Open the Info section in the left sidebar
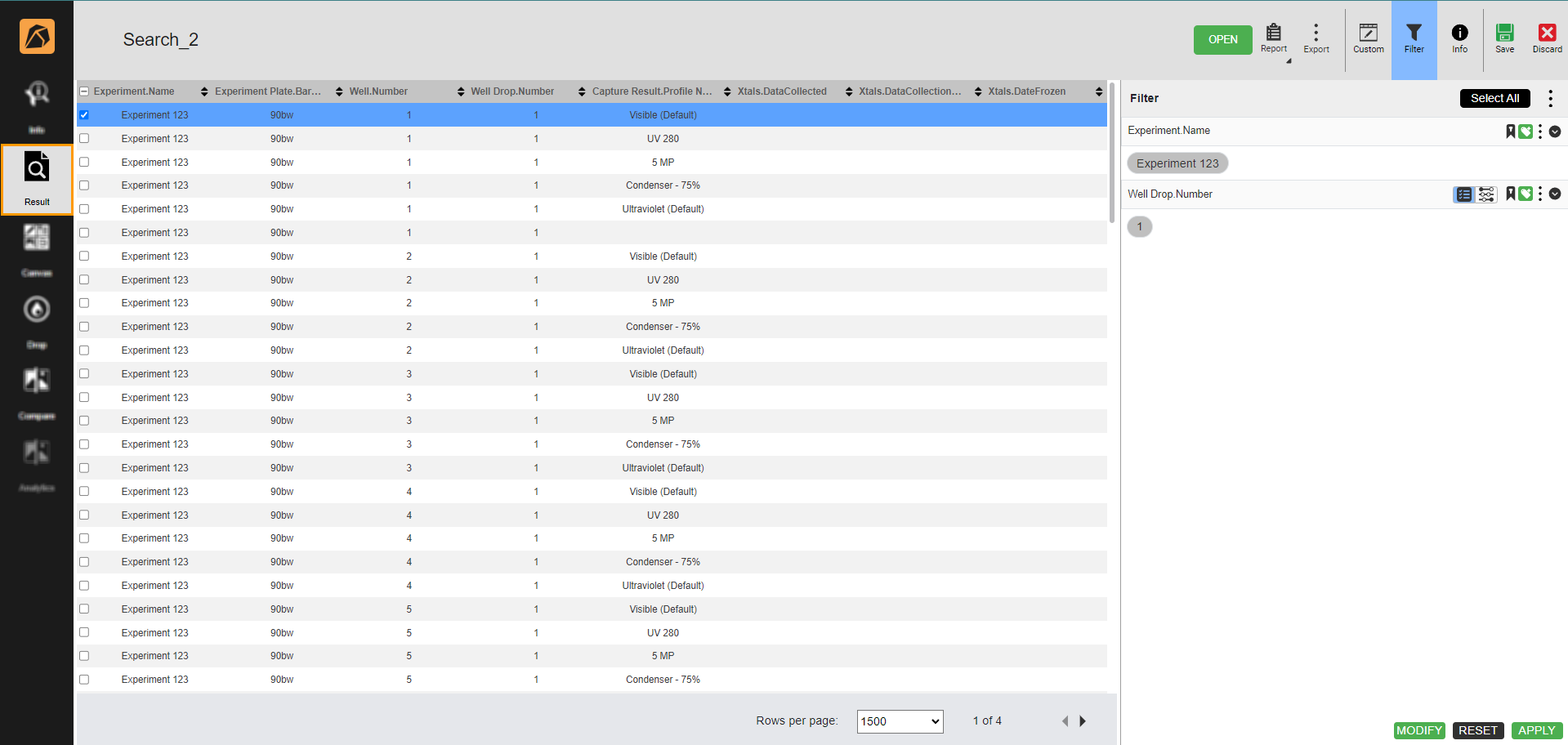Viewport: 1568px width, 745px height. [37, 106]
